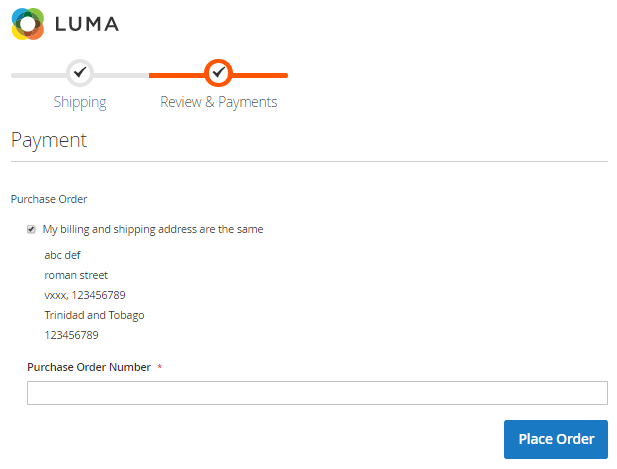Image resolution: width=617 pixels, height=469 pixels.
Task: Click the red required asterisk marker
Action: [160, 367]
